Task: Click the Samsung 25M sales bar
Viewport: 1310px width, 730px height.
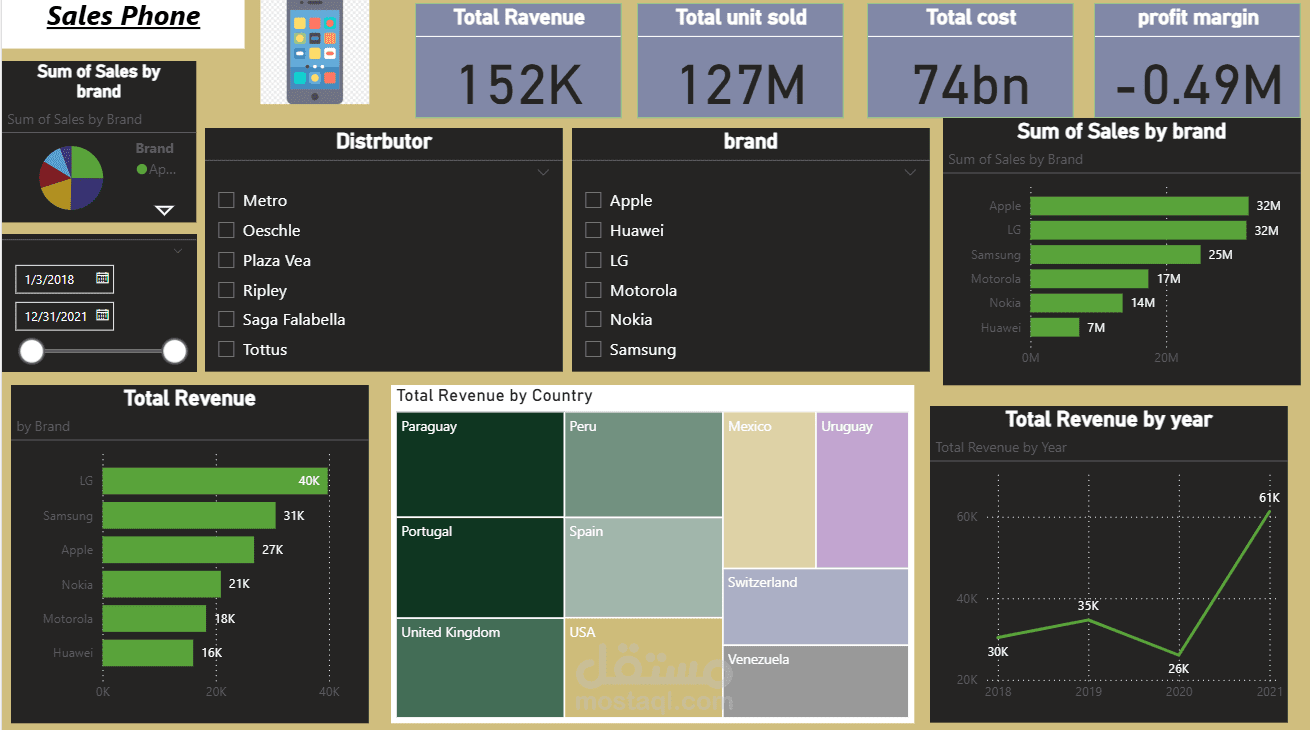Action: (1116, 254)
